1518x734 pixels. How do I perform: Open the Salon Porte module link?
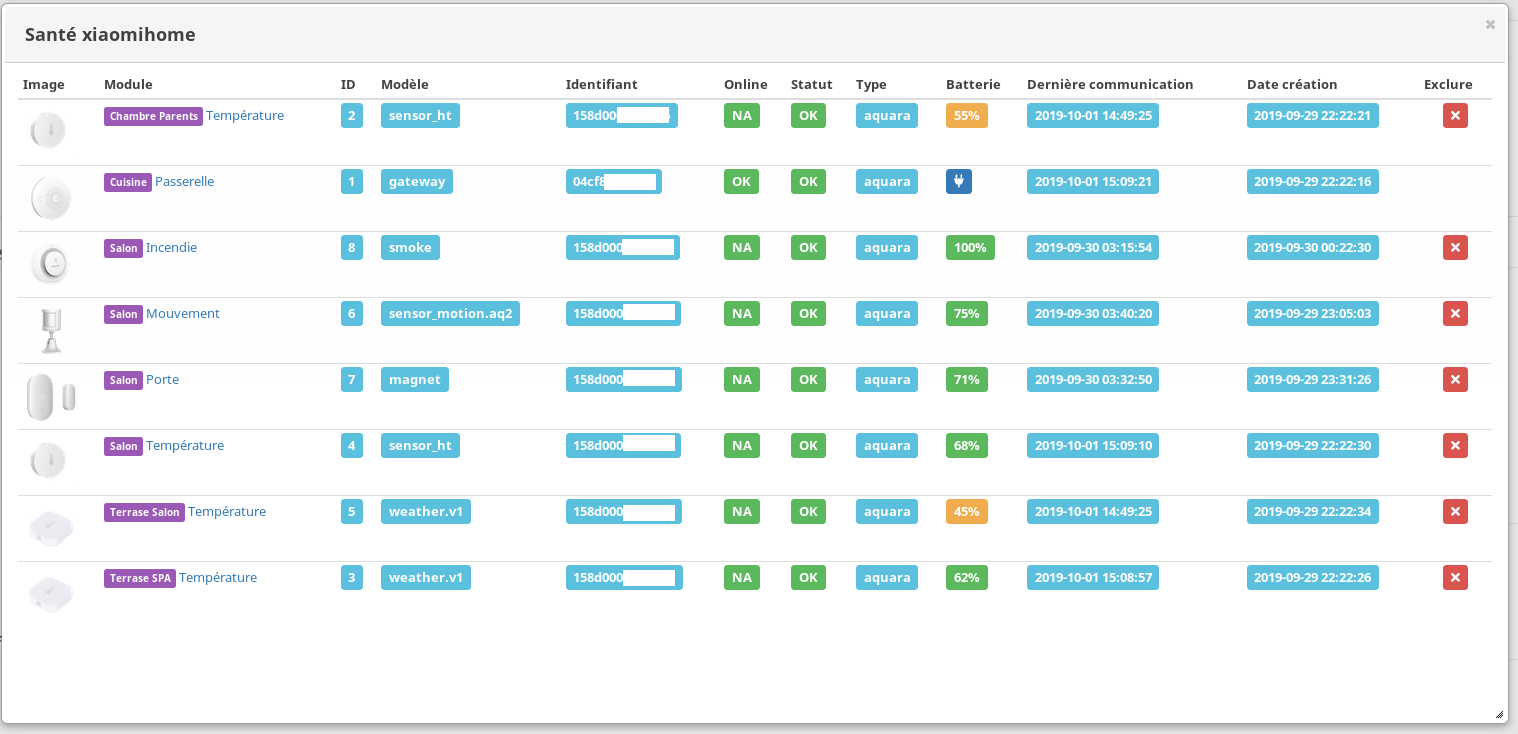click(162, 380)
